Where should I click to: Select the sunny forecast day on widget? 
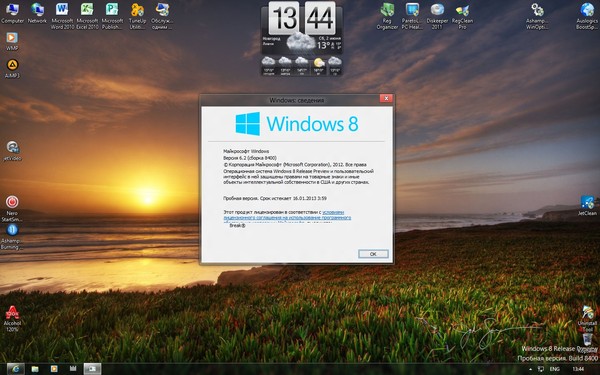pyautogui.click(x=318, y=65)
